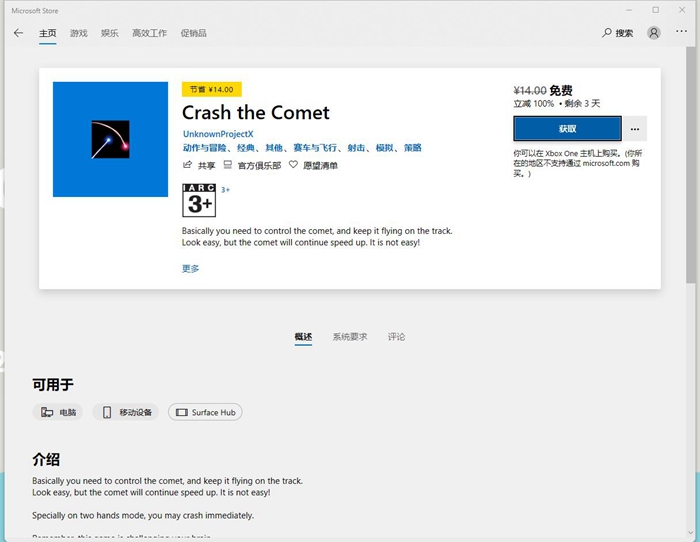Viewport: 700px width, 542px height.
Task: Switch to the 游戏 tab
Action: [79, 33]
